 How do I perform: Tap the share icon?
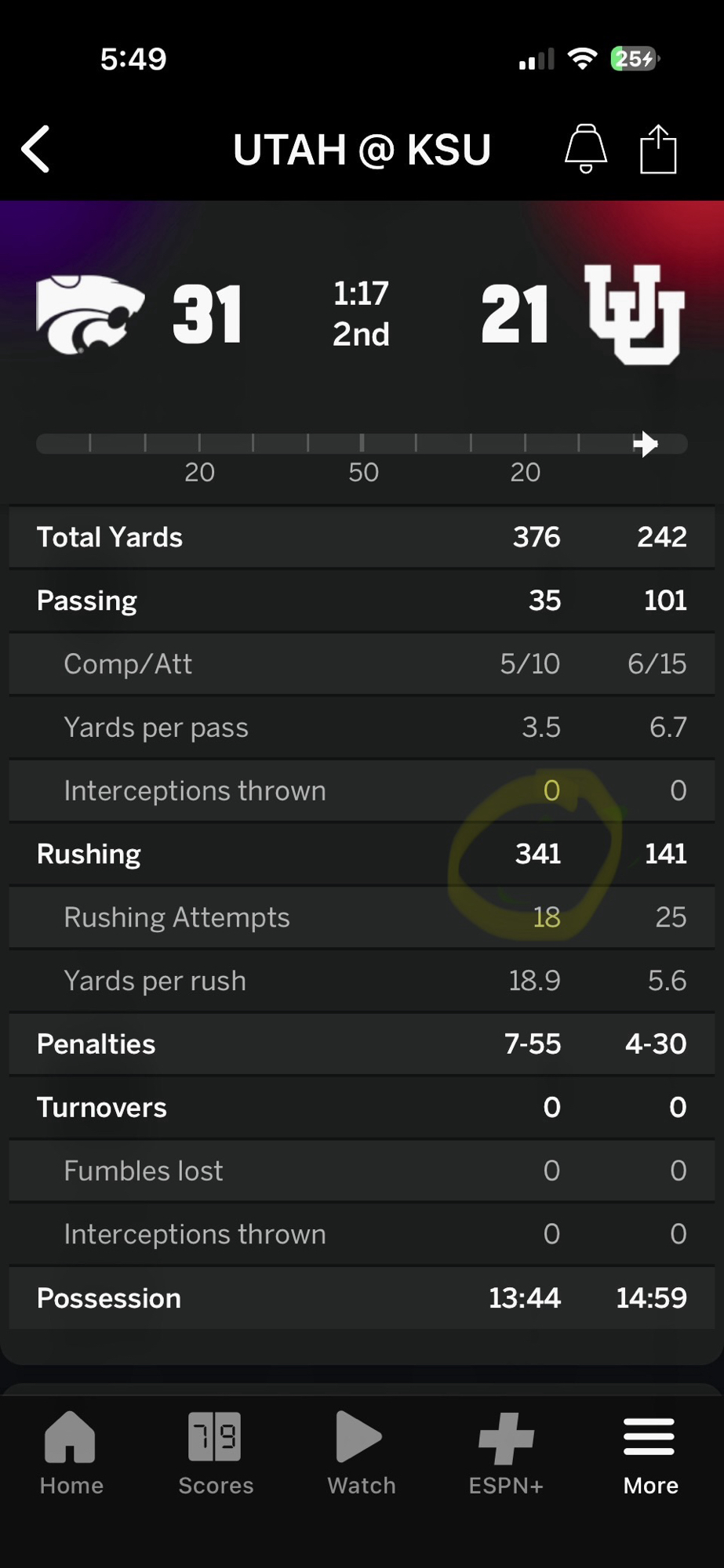click(657, 149)
